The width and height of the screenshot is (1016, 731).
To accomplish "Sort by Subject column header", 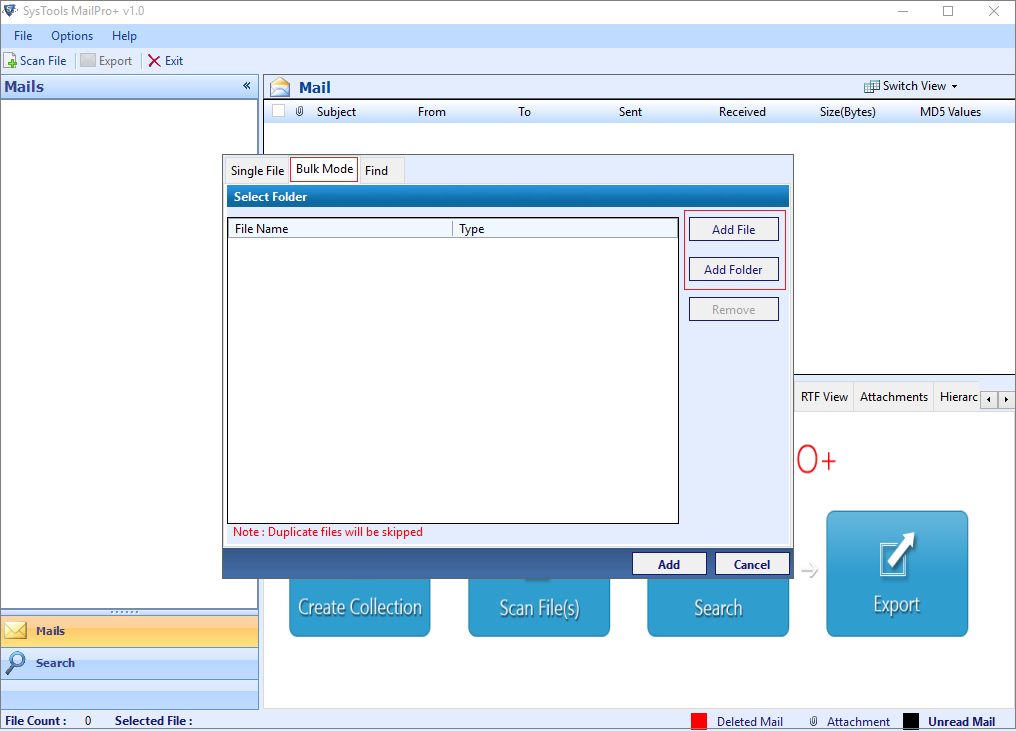I will (336, 111).
